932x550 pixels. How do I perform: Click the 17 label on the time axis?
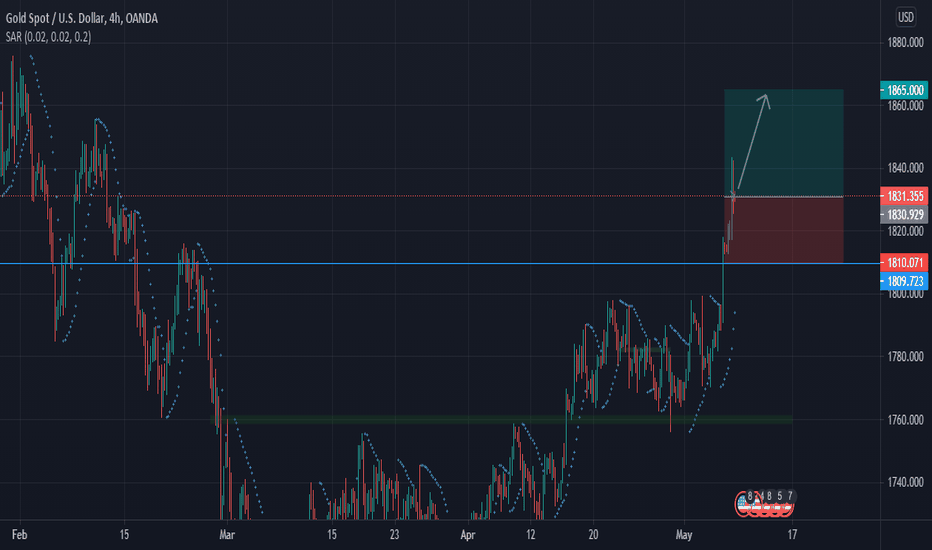pyautogui.click(x=792, y=535)
